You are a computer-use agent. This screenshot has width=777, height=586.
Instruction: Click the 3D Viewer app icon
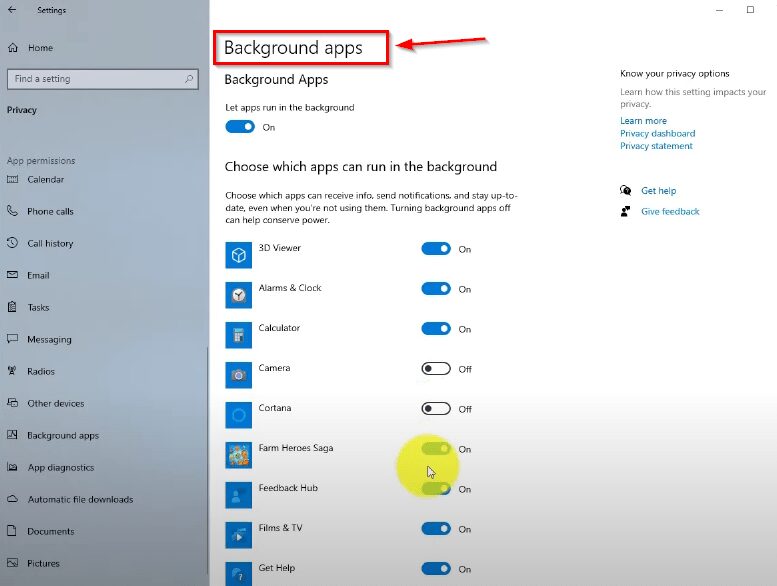pyautogui.click(x=238, y=255)
